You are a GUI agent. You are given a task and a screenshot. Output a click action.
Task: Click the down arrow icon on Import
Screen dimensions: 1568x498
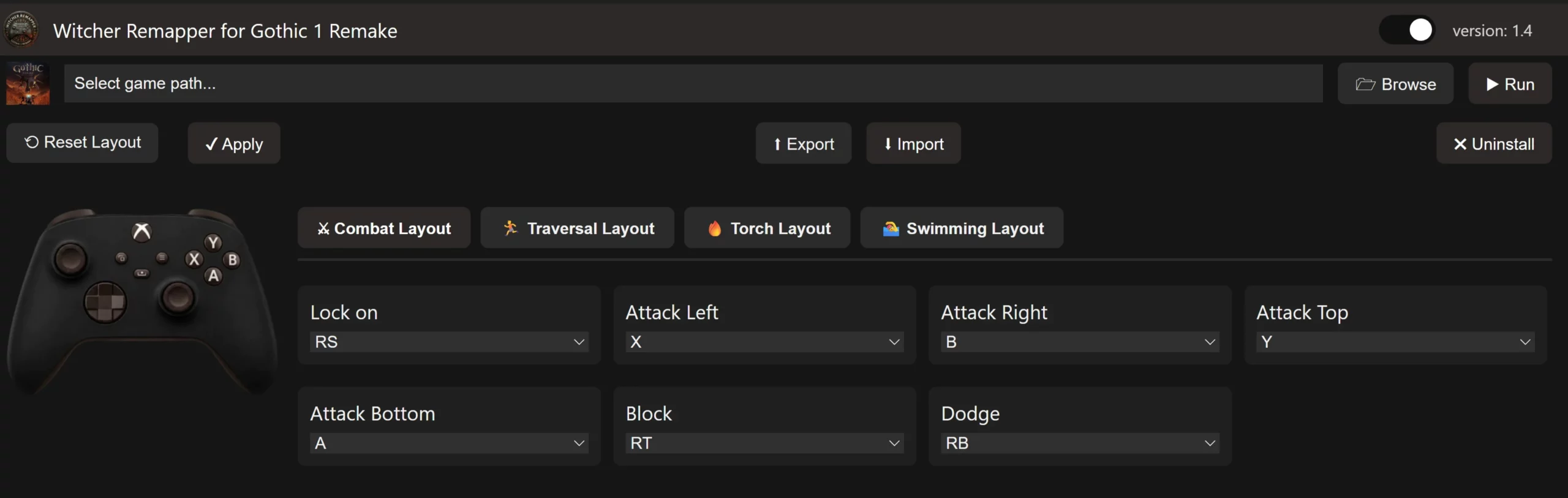coord(888,144)
